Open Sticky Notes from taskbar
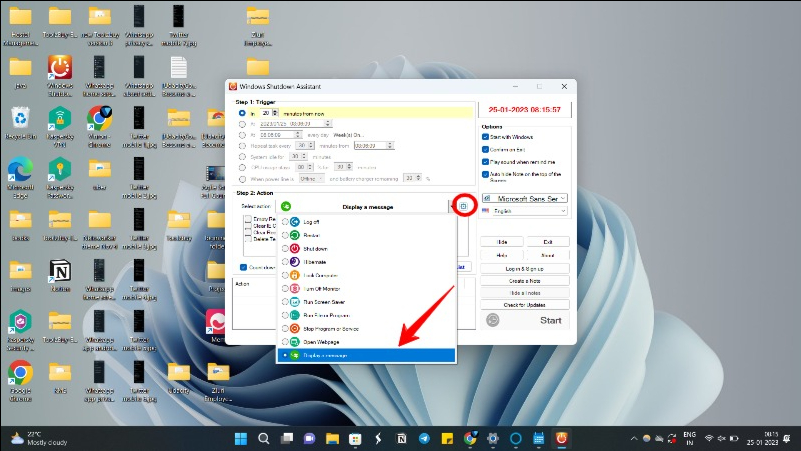 pos(447,438)
